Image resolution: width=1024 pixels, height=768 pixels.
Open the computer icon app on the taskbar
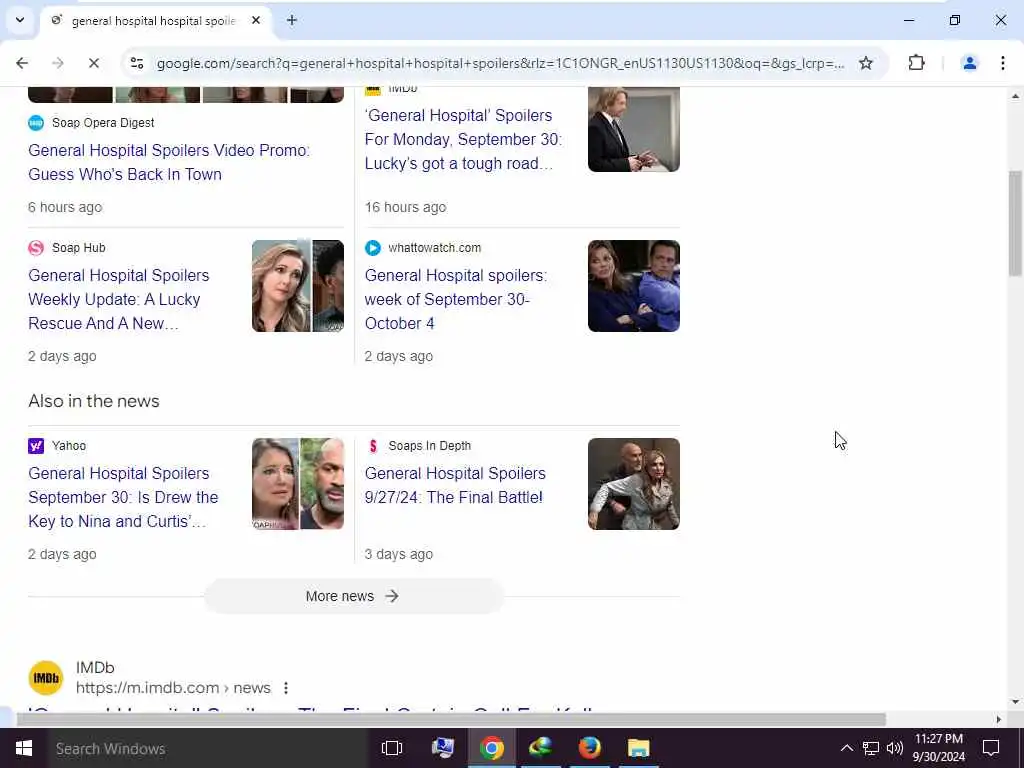(443, 748)
